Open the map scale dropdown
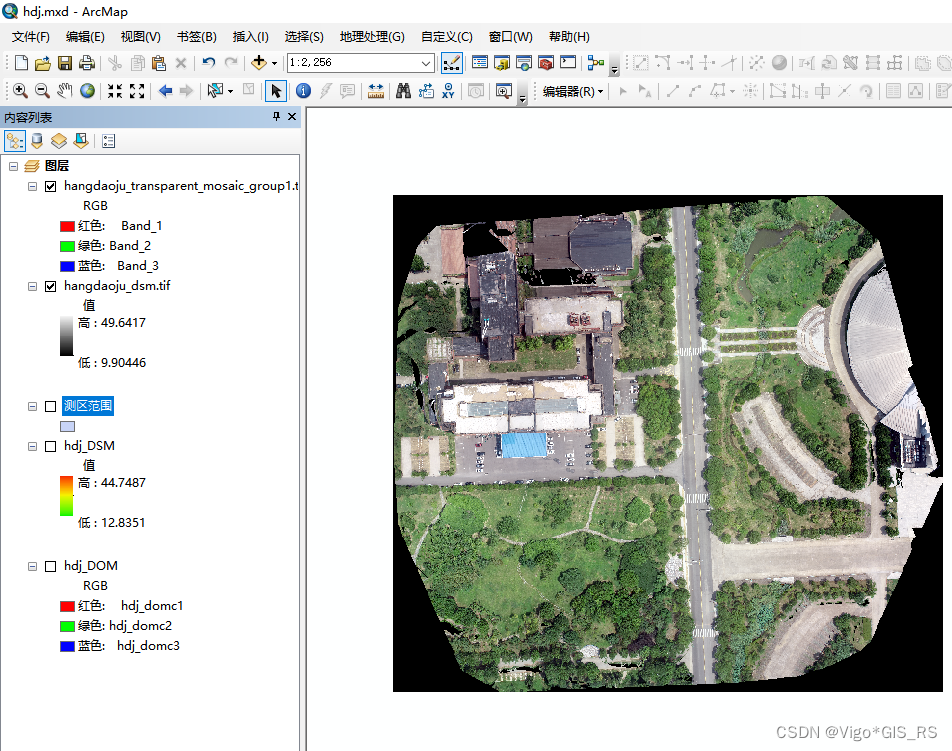This screenshot has height=751, width=952. (427, 63)
